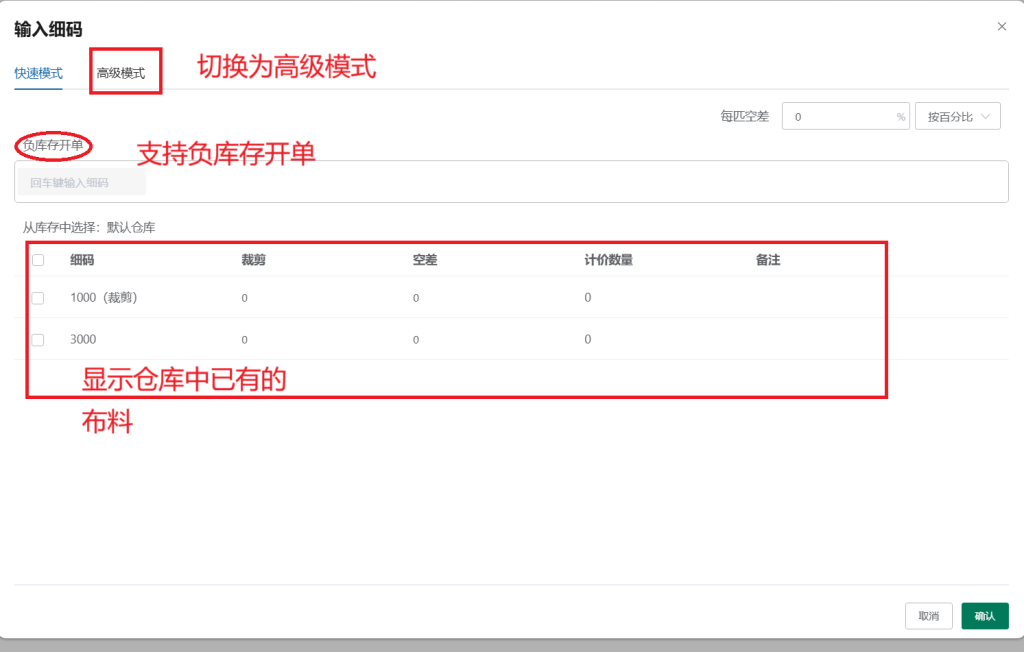
Task: Check the box for row 1000（裁剪）
Action: 38,298
